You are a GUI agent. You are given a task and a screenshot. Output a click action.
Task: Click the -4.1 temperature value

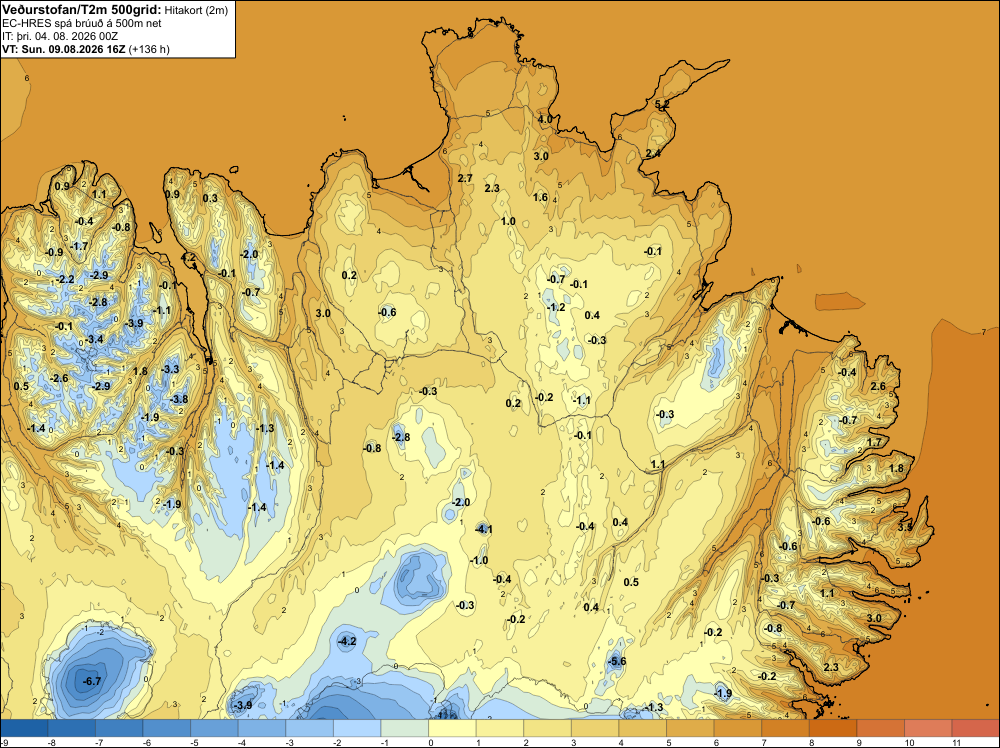483,529
